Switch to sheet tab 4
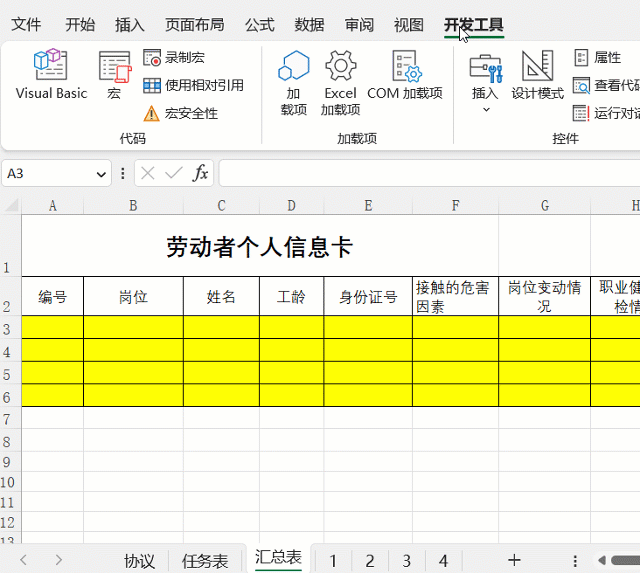The width and height of the screenshot is (640, 573). [x=443, y=561]
